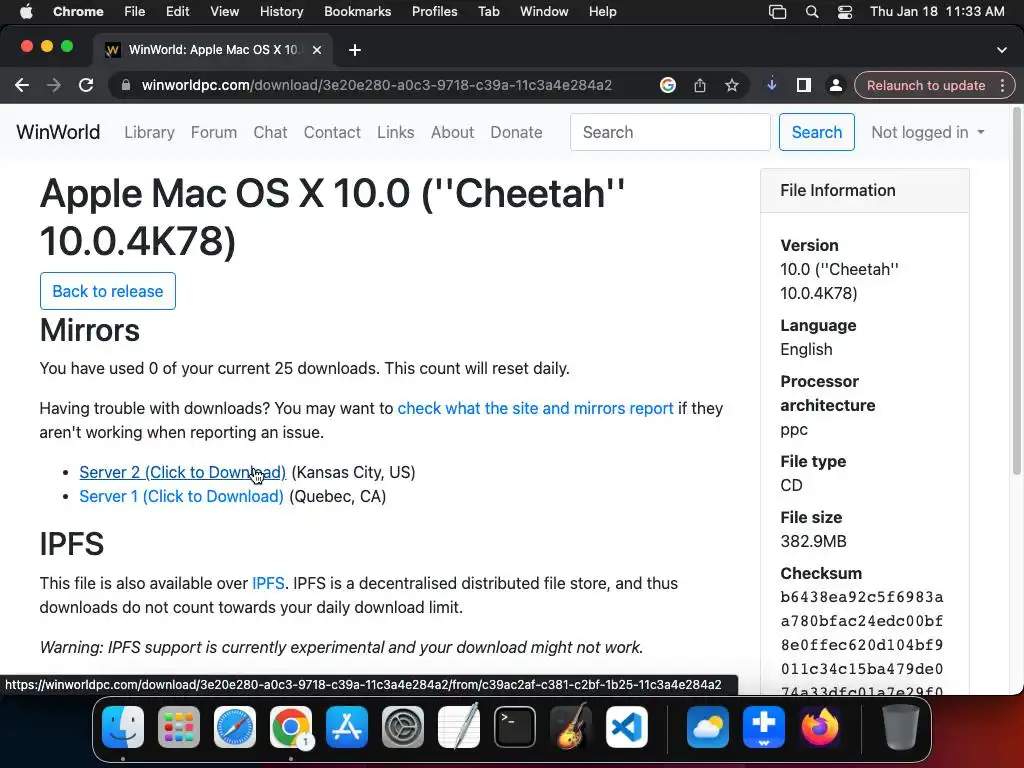The height and width of the screenshot is (768, 1024).
Task: Open Chrome three-dot menu
Action: [1002, 86]
